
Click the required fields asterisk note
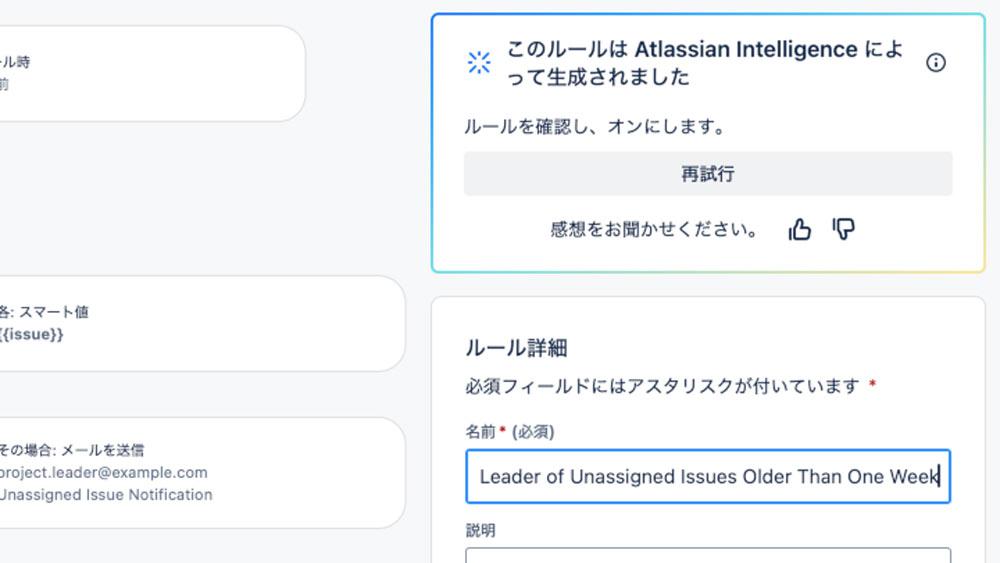click(x=670, y=386)
